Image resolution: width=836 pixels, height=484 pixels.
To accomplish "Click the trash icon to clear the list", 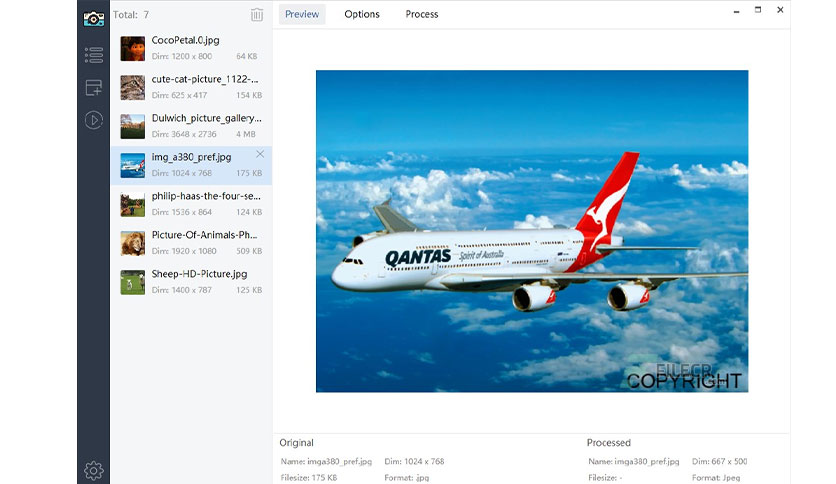I will point(257,14).
